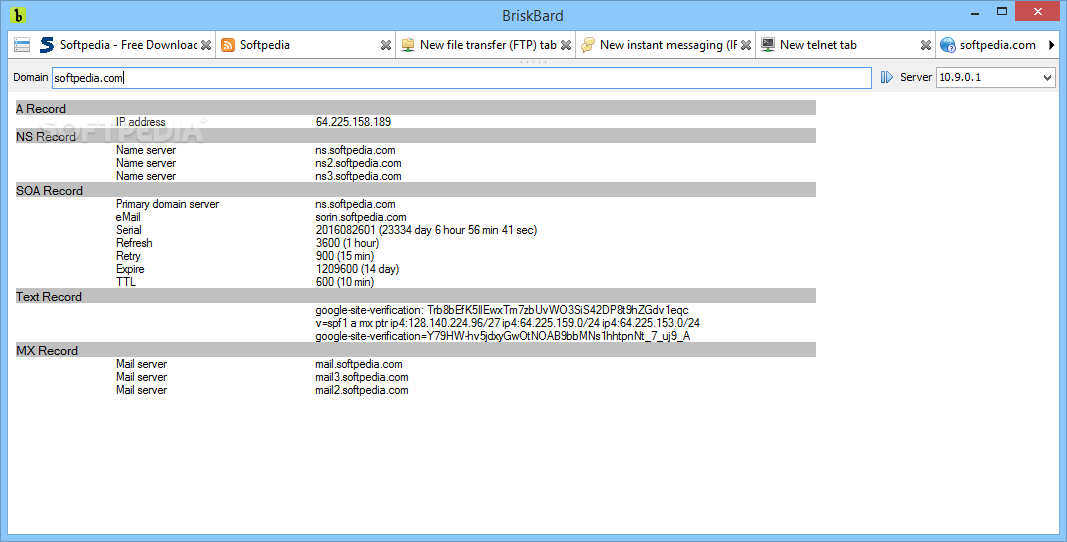Click mail server mail3.softpedia.com

coord(361,377)
